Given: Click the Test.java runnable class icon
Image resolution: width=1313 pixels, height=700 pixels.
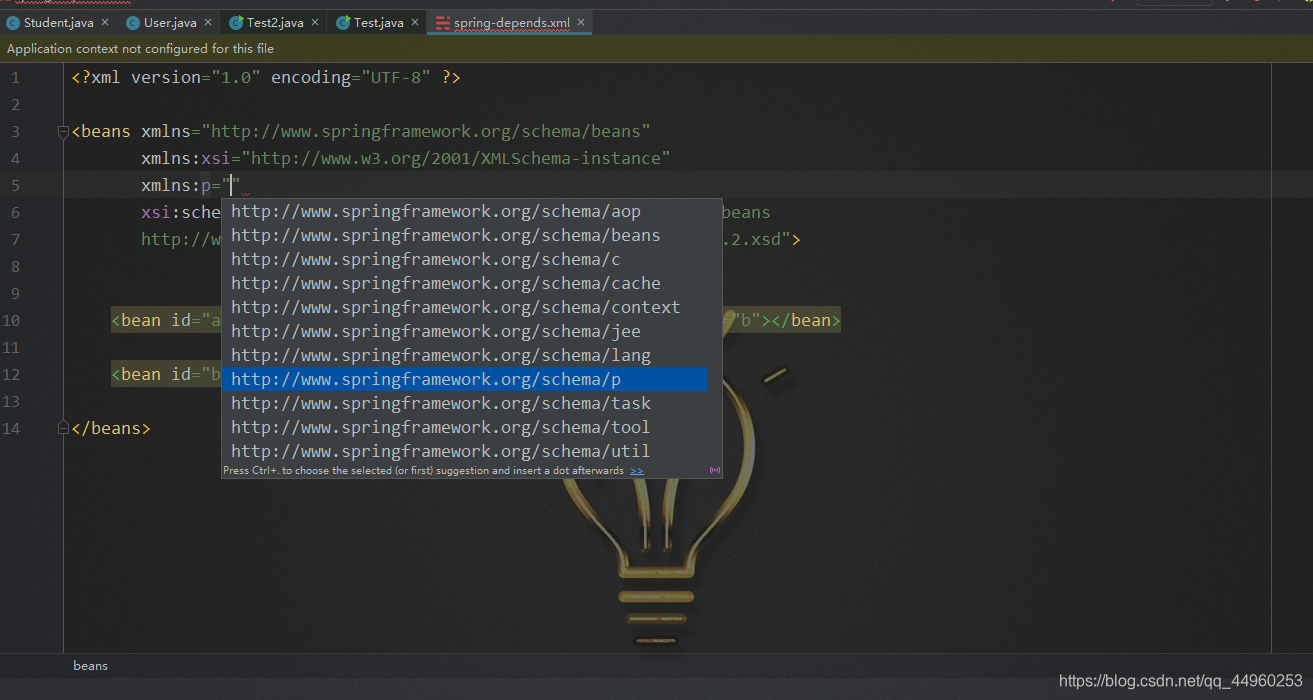Looking at the screenshot, I should [x=343, y=22].
